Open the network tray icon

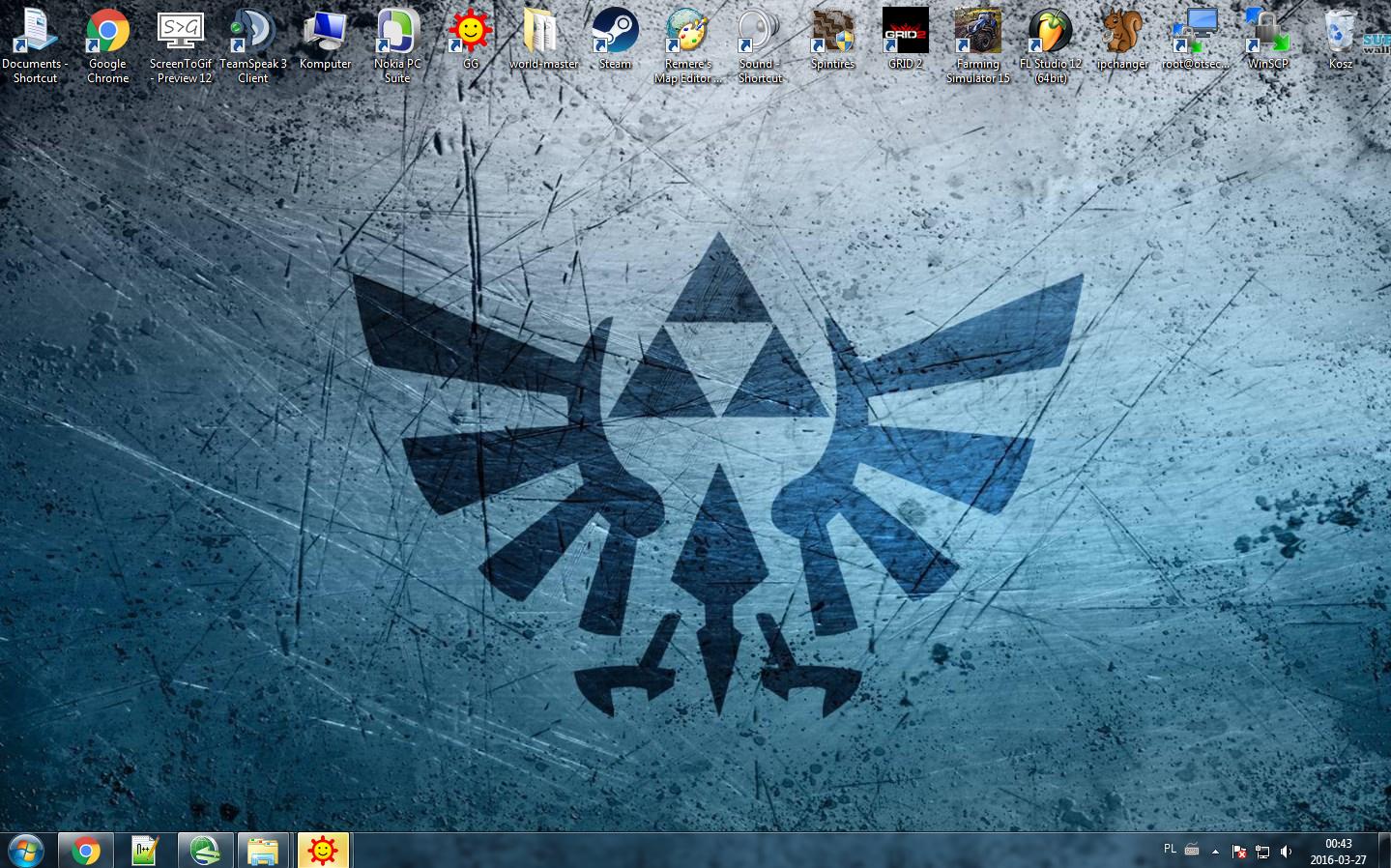(x=1262, y=852)
